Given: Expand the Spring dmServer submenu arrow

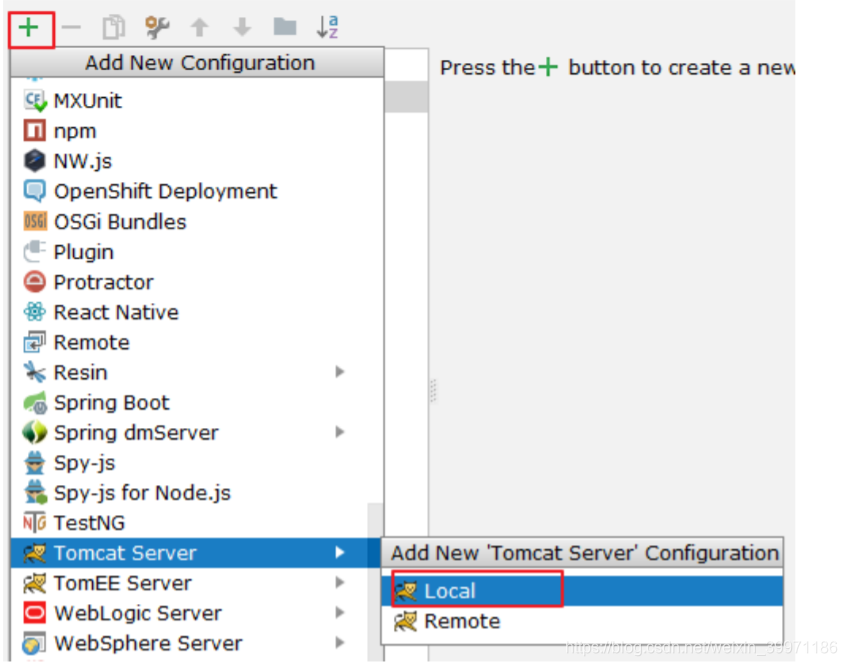Looking at the screenshot, I should tap(340, 432).
